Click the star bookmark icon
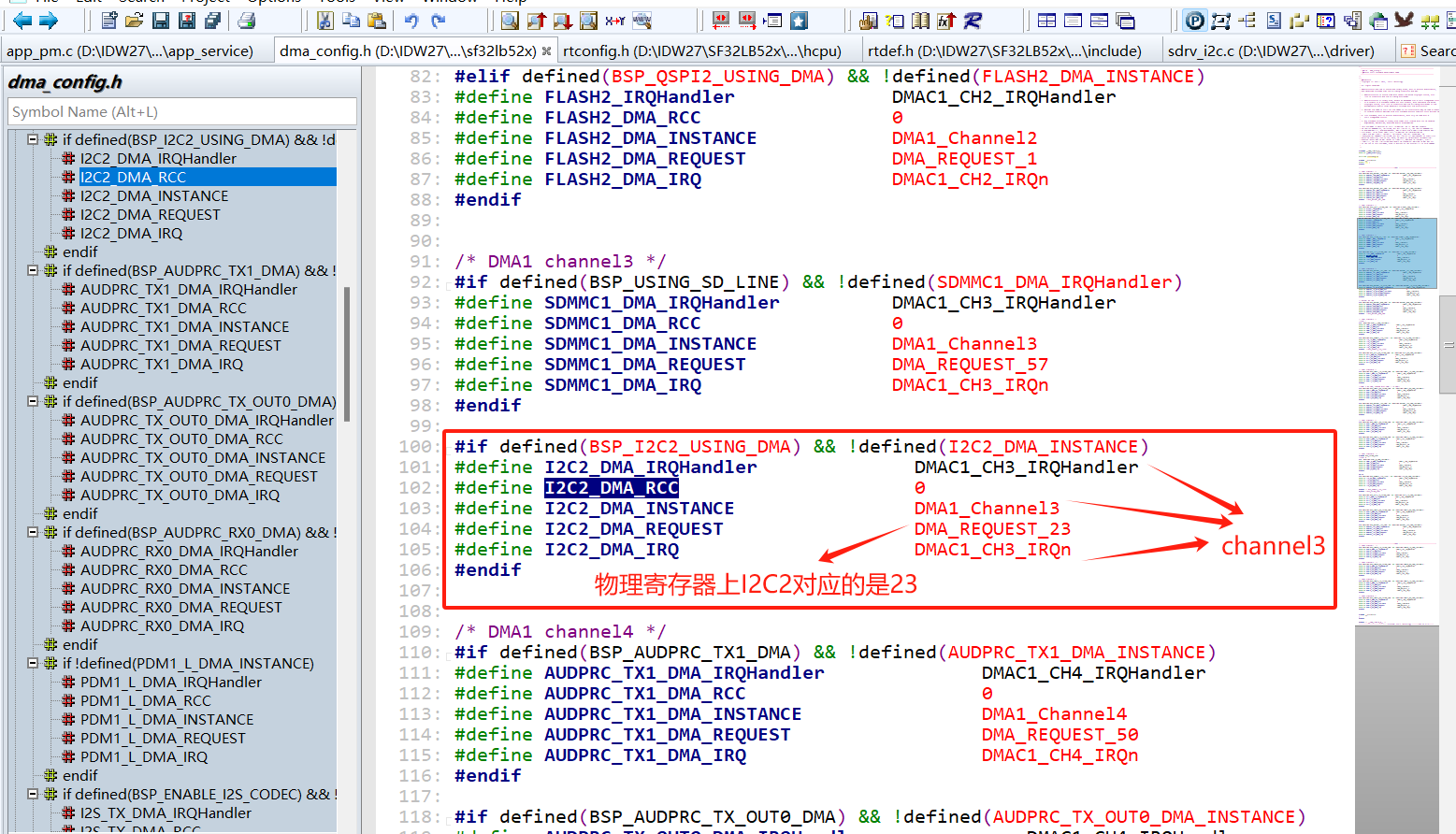1456x834 pixels. point(799,20)
